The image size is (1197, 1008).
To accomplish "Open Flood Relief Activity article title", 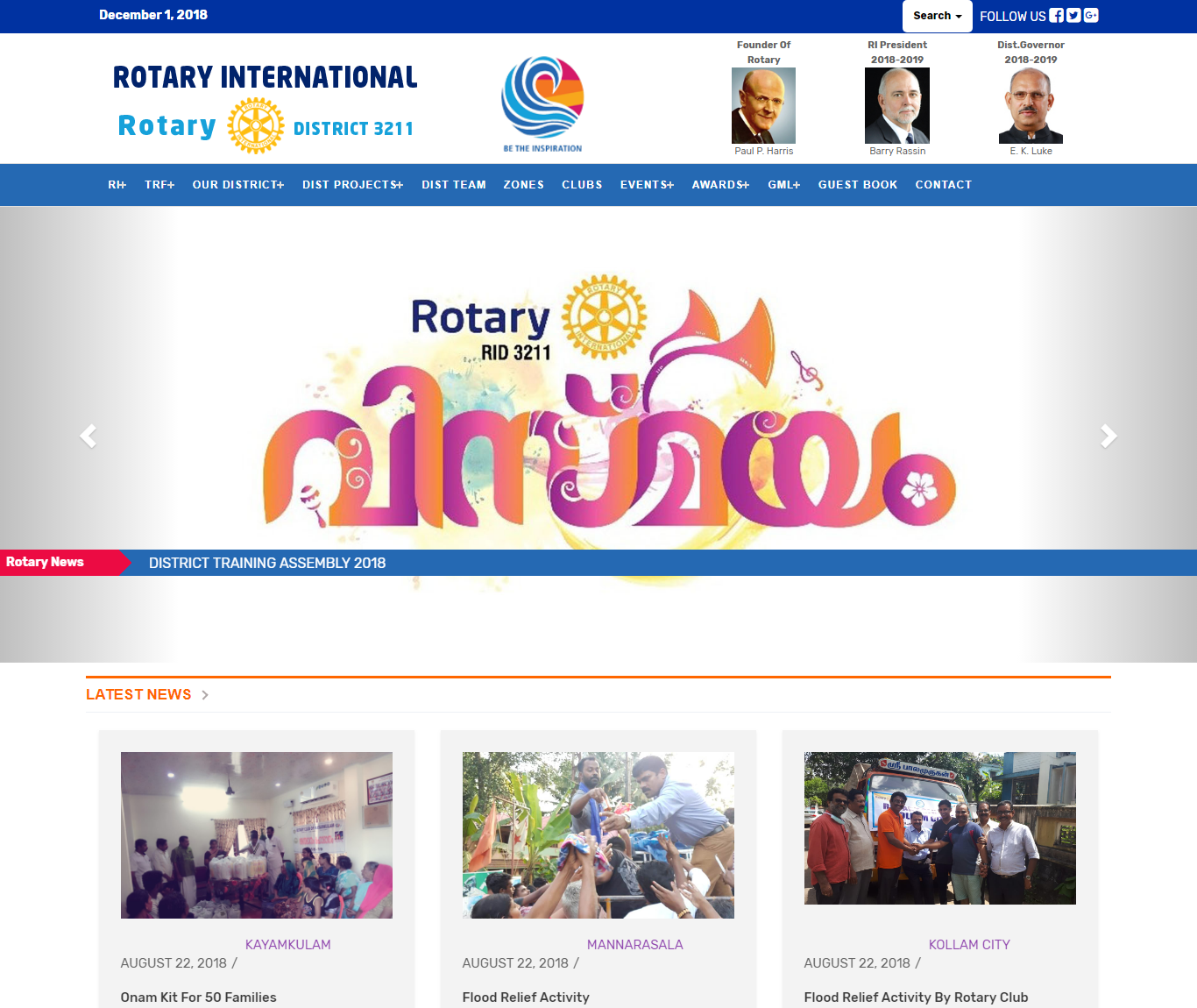I will coord(526,997).
